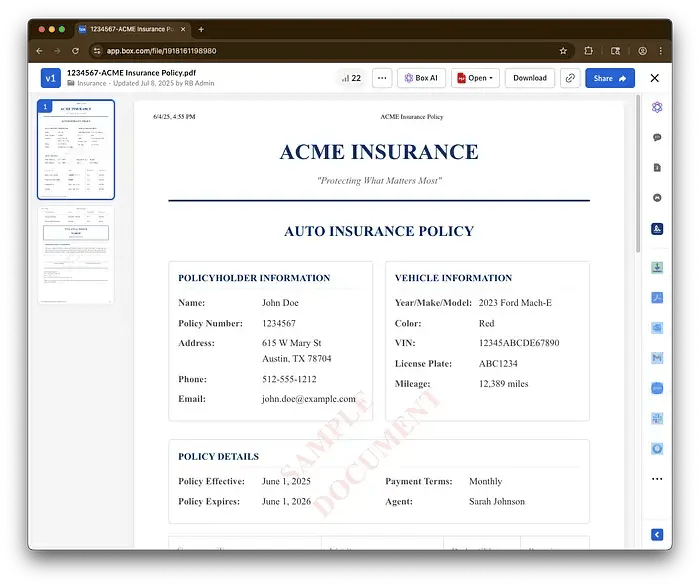Image resolution: width=700 pixels, height=587 pixels.
Task: Click the Box AI button
Action: pyautogui.click(x=421, y=78)
